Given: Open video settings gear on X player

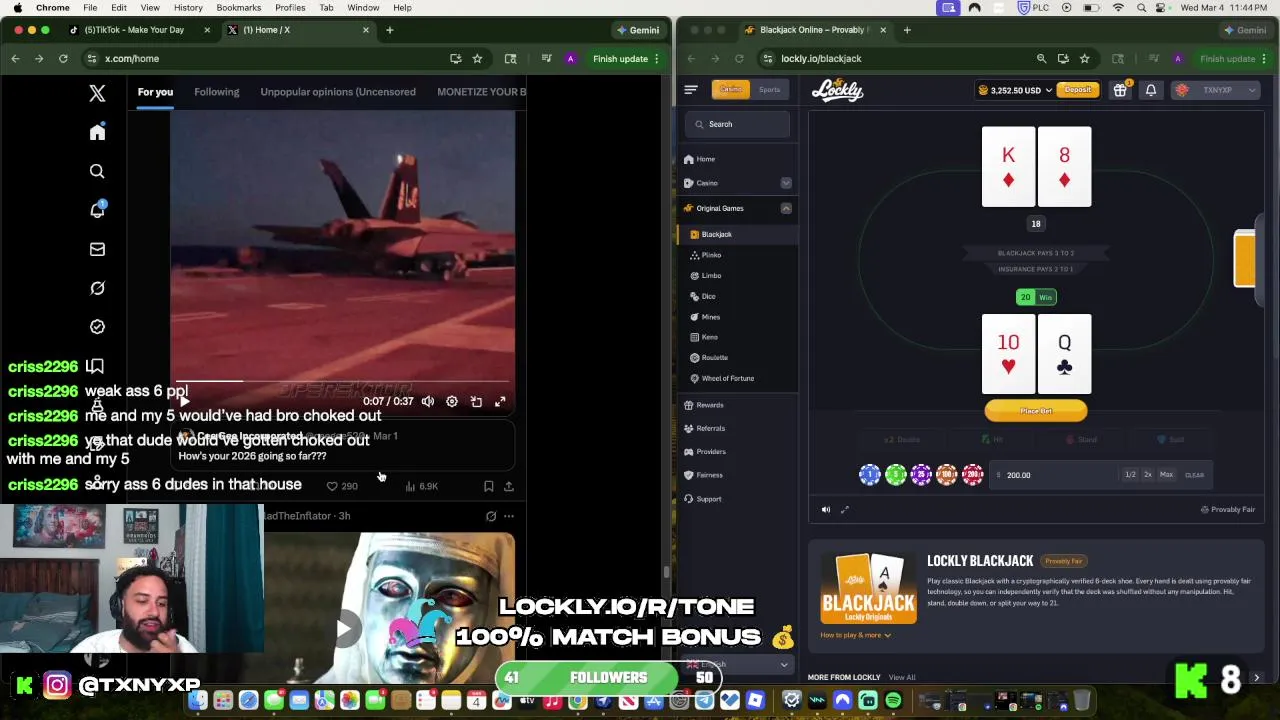Looking at the screenshot, I should coord(452,401).
